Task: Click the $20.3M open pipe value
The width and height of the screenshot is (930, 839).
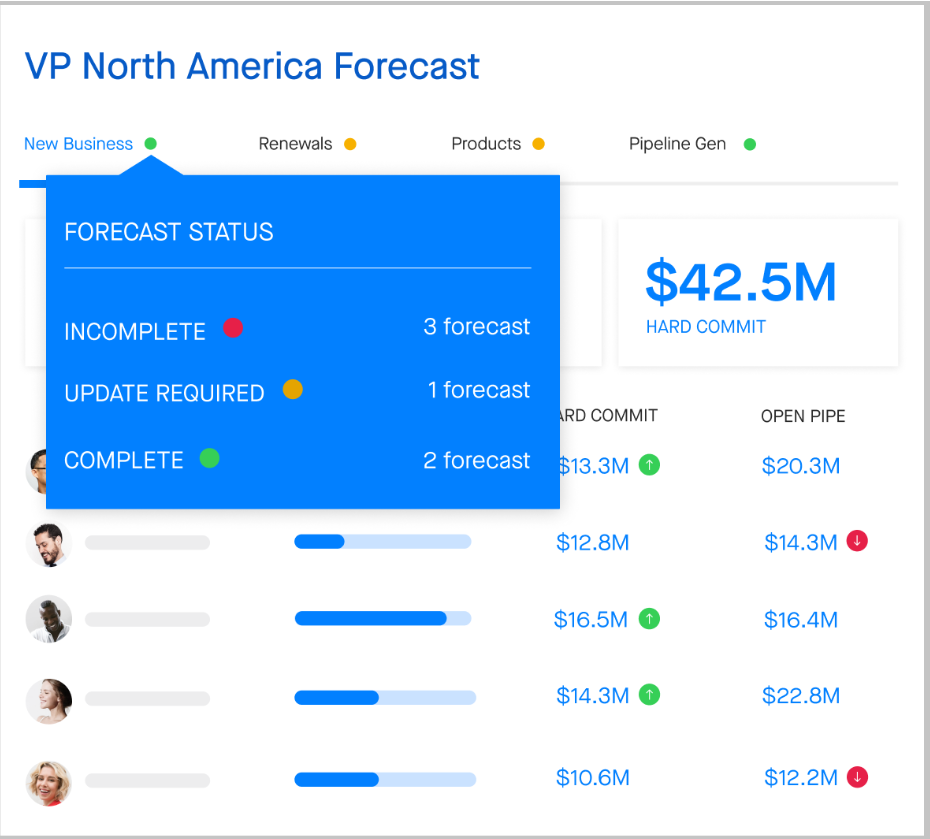Action: click(801, 466)
